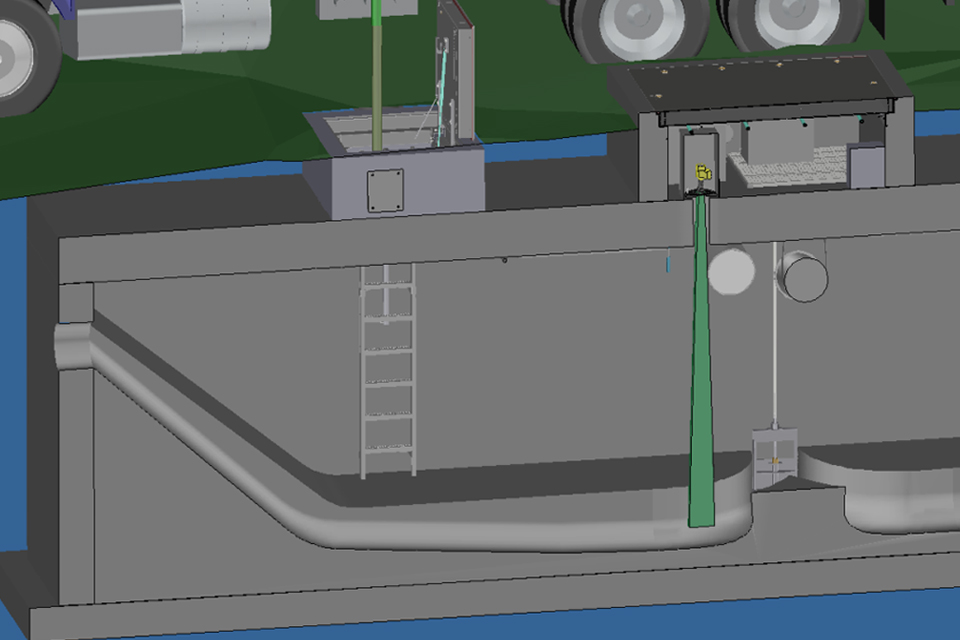Click the tall green pole in the hatch
The image size is (960, 640).
[377, 75]
